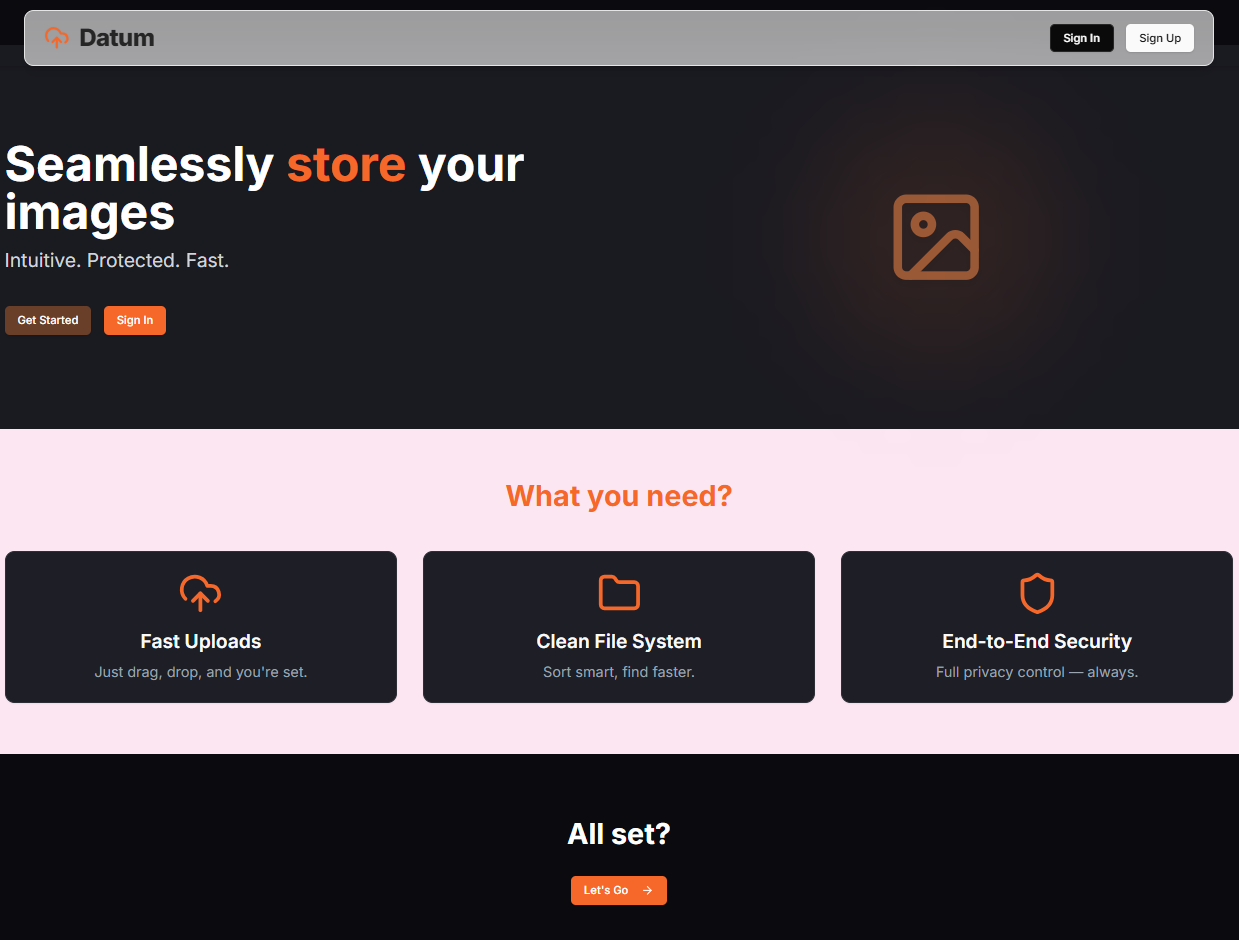Click the arrow inside the Let's Go button
The width and height of the screenshot is (1239, 940).
click(646, 890)
